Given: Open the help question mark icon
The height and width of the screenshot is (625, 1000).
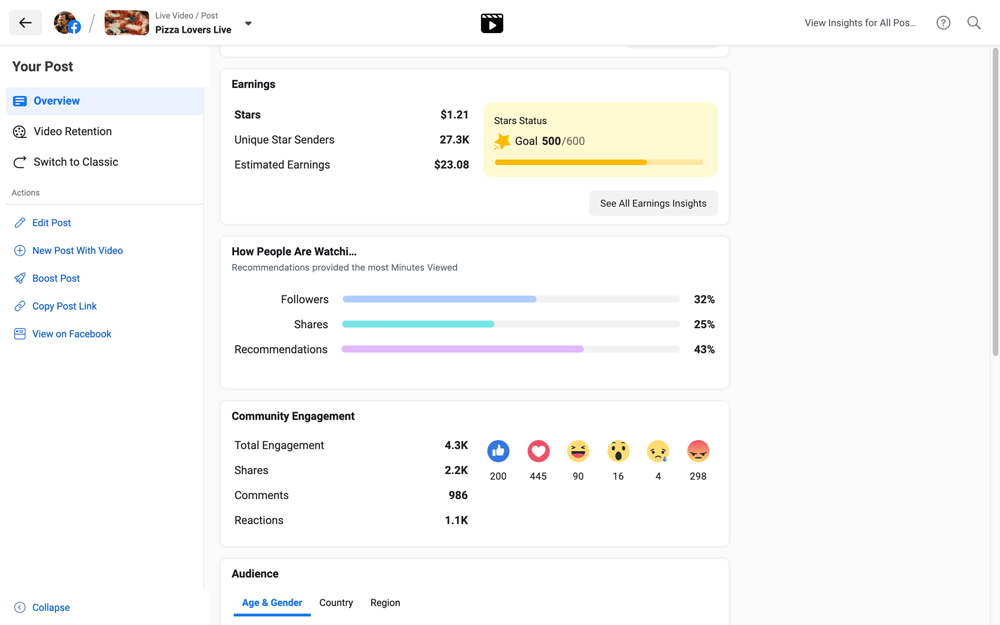Looking at the screenshot, I should click(943, 23).
